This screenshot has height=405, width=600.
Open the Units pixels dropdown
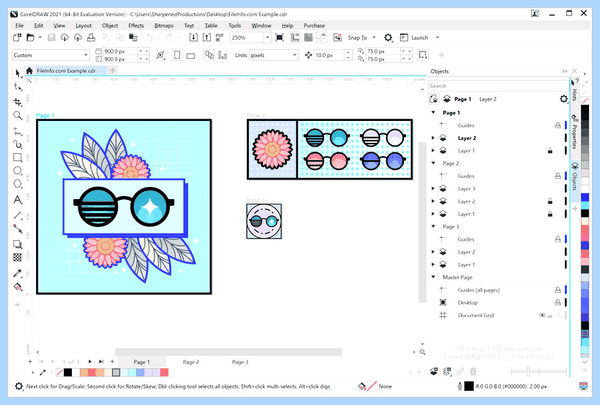click(294, 55)
